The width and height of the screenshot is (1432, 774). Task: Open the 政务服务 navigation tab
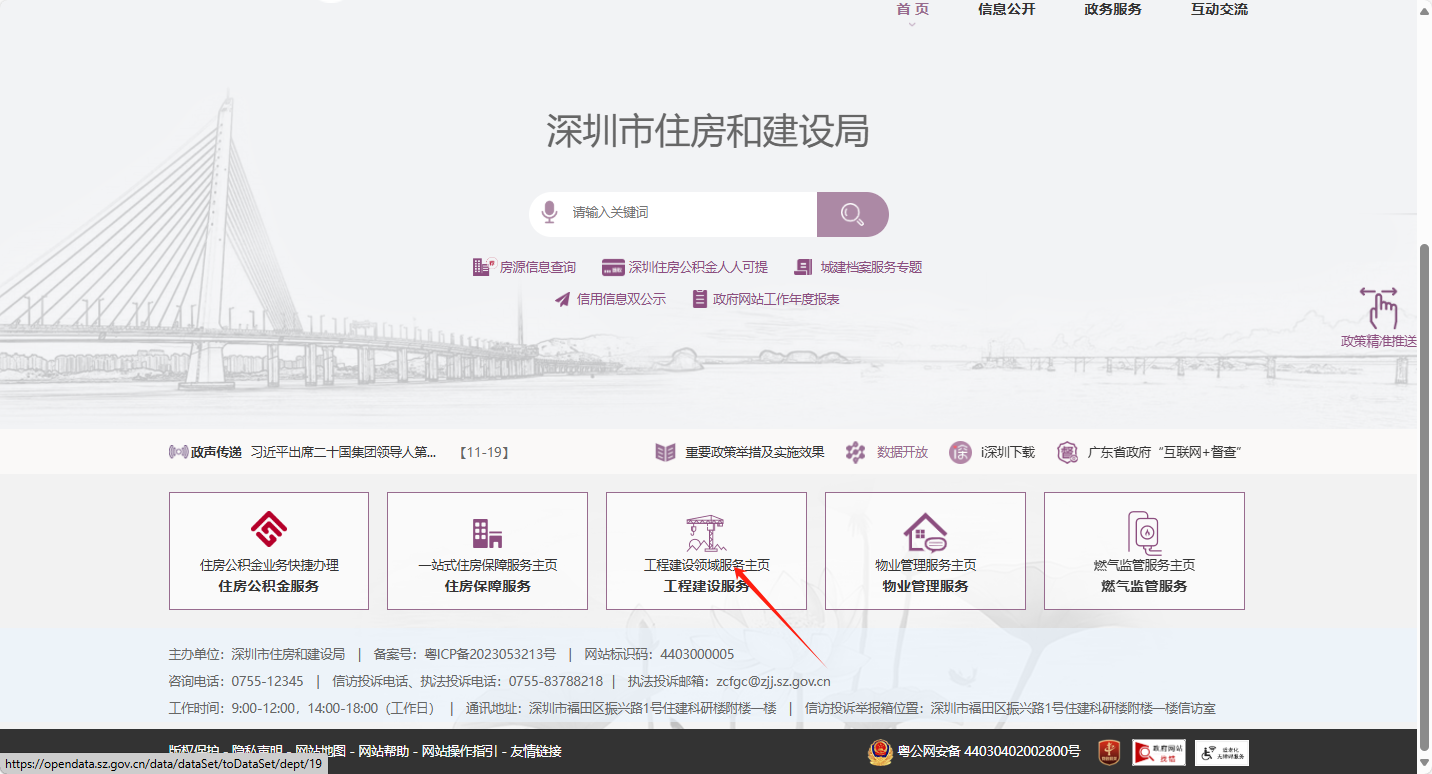(1113, 9)
